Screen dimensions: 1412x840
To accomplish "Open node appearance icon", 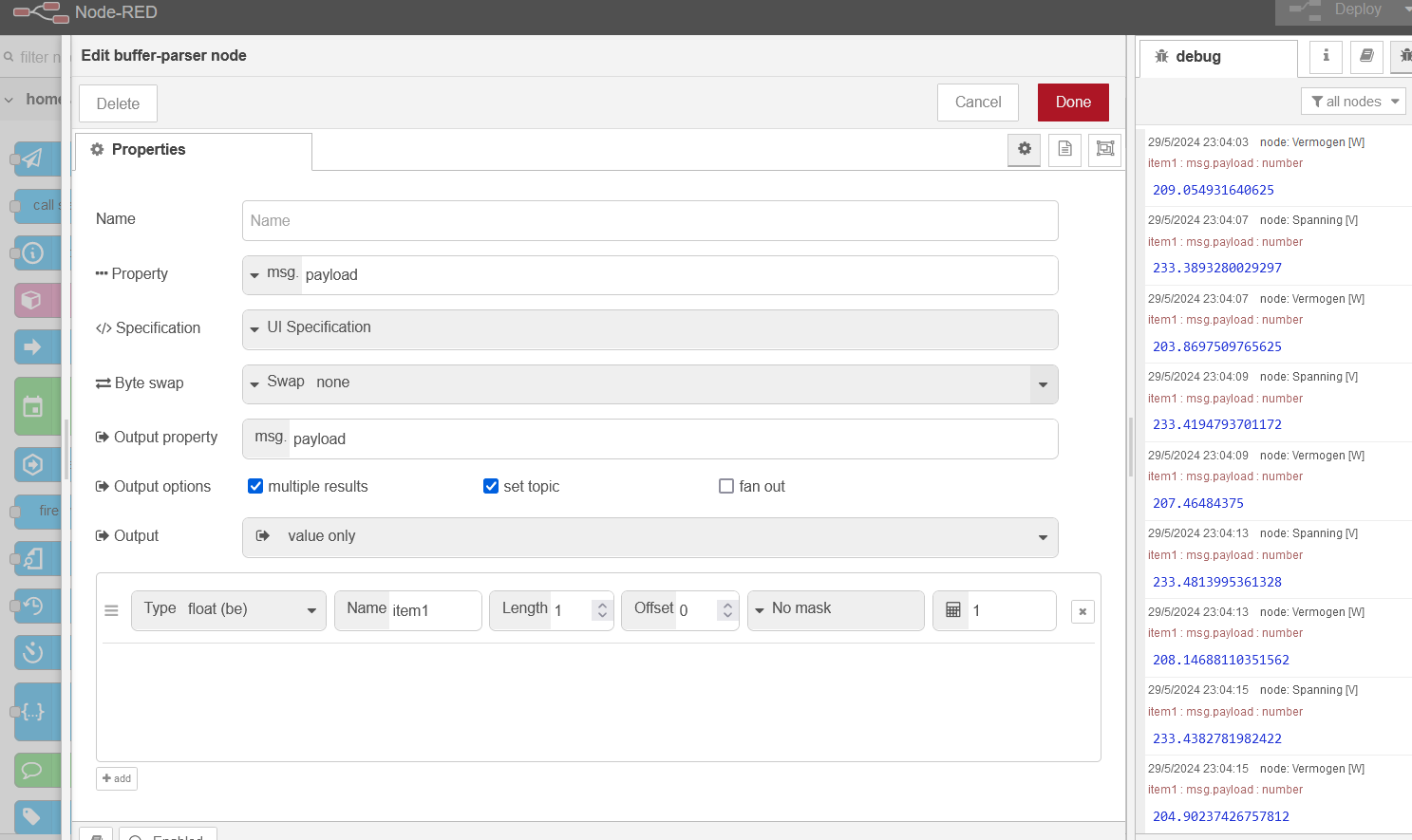I will pos(1105,149).
